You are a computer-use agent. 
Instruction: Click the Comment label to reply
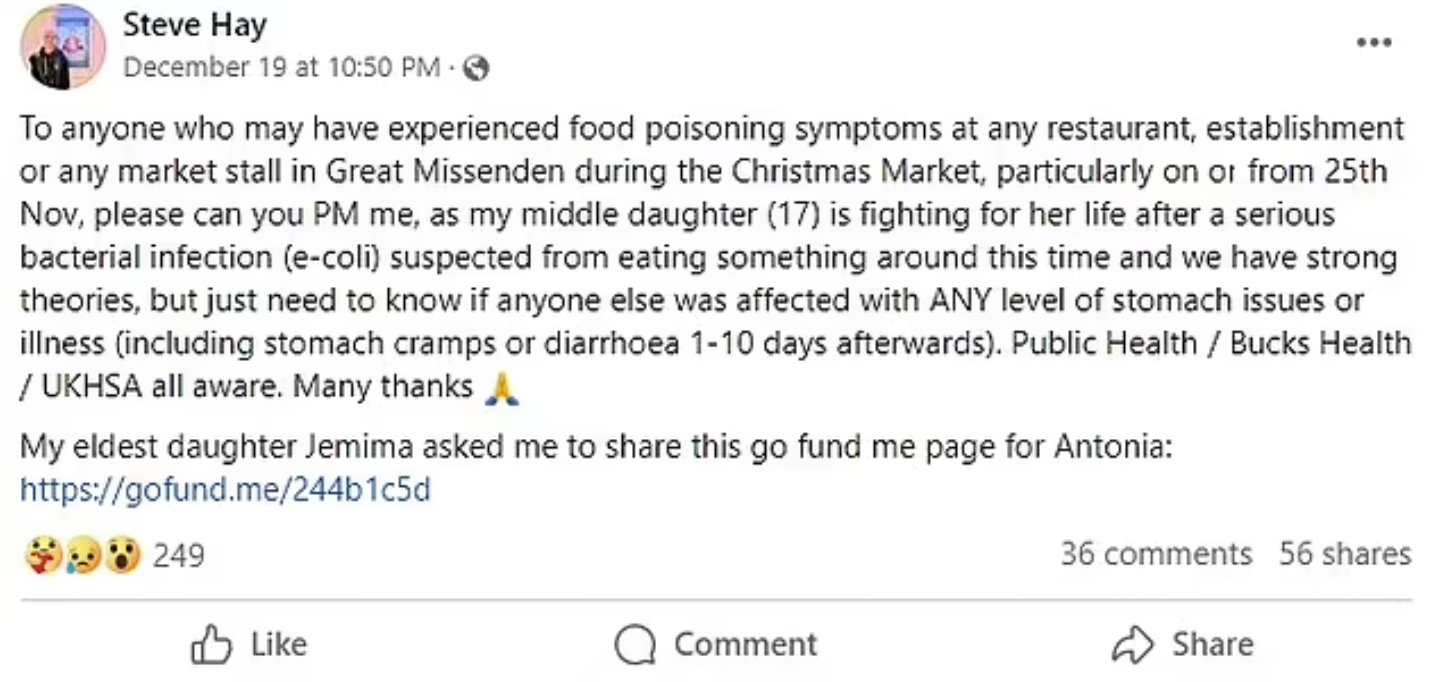click(745, 644)
